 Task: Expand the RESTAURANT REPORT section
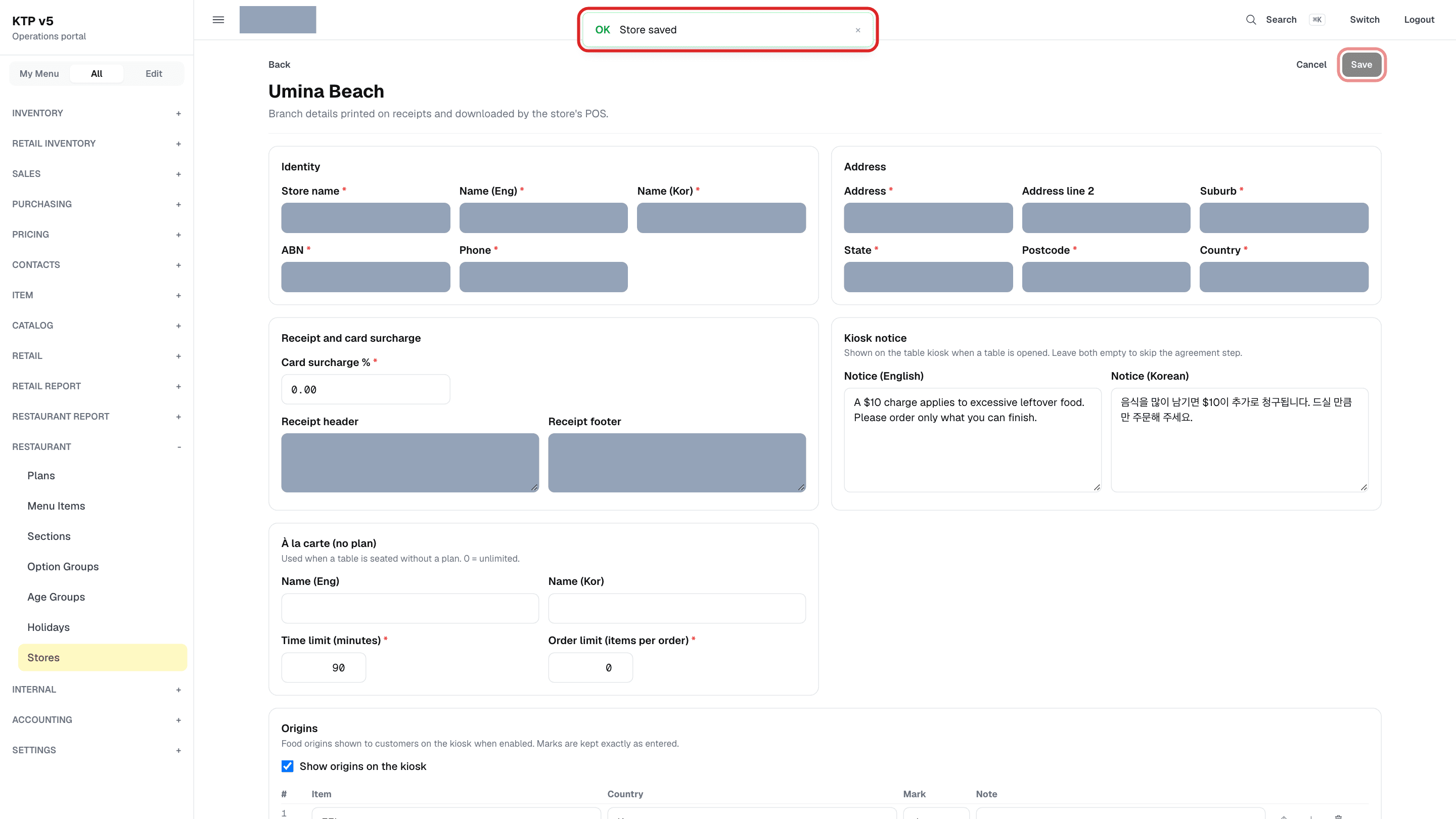click(97, 417)
